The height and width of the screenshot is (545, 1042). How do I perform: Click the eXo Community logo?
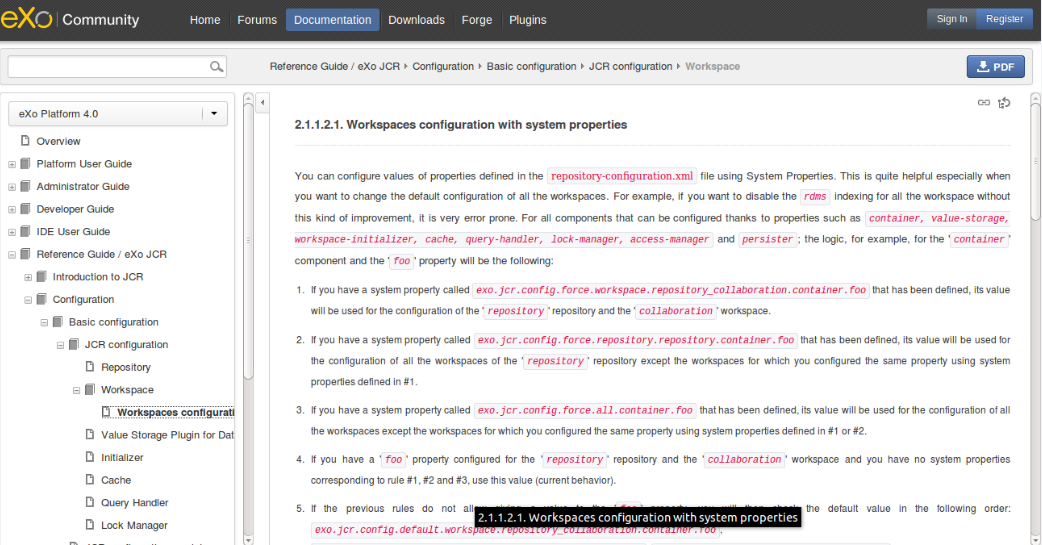[70, 19]
